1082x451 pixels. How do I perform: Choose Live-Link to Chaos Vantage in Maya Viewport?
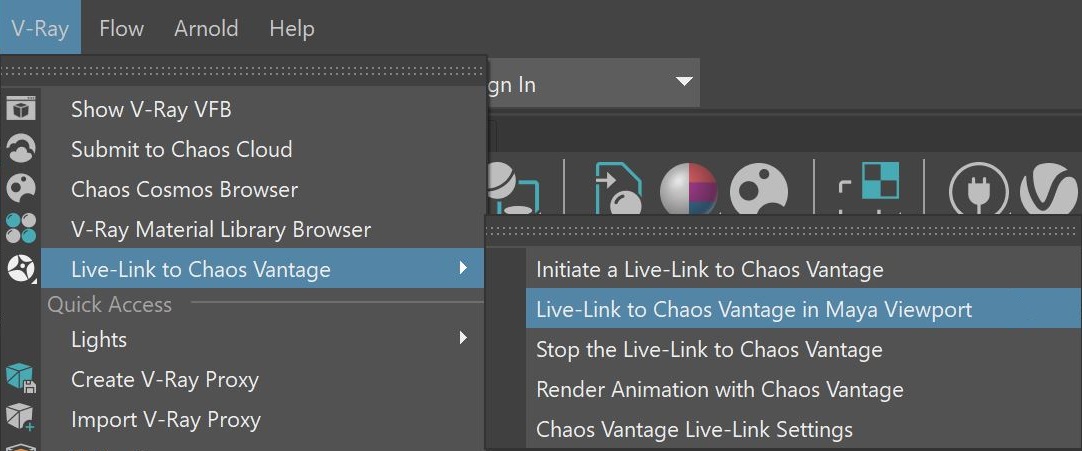[x=803, y=309]
